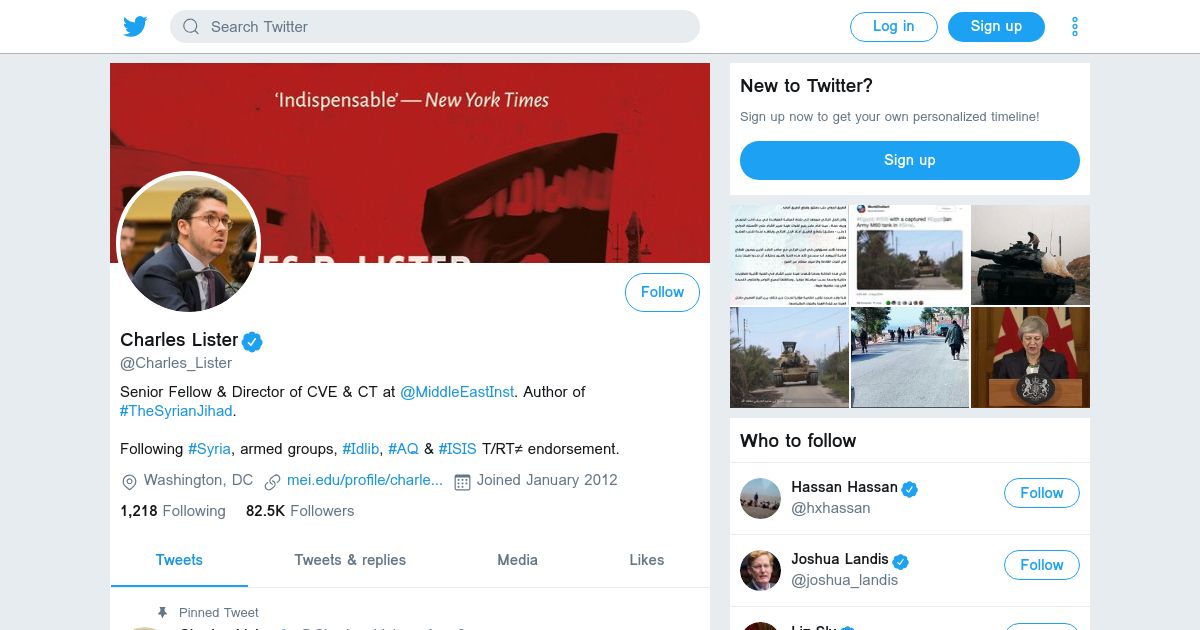Follow Charles Lister
The image size is (1200, 630).
(662, 292)
